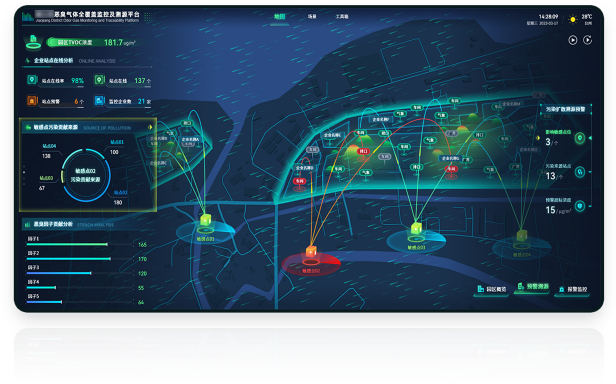Click the 园区概览 park overview button

click(x=491, y=289)
